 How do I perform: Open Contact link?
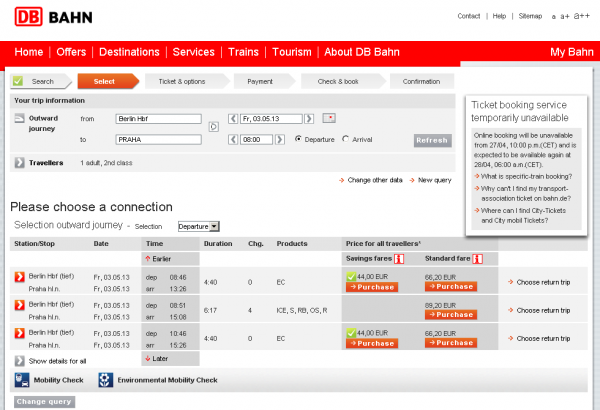point(469,16)
